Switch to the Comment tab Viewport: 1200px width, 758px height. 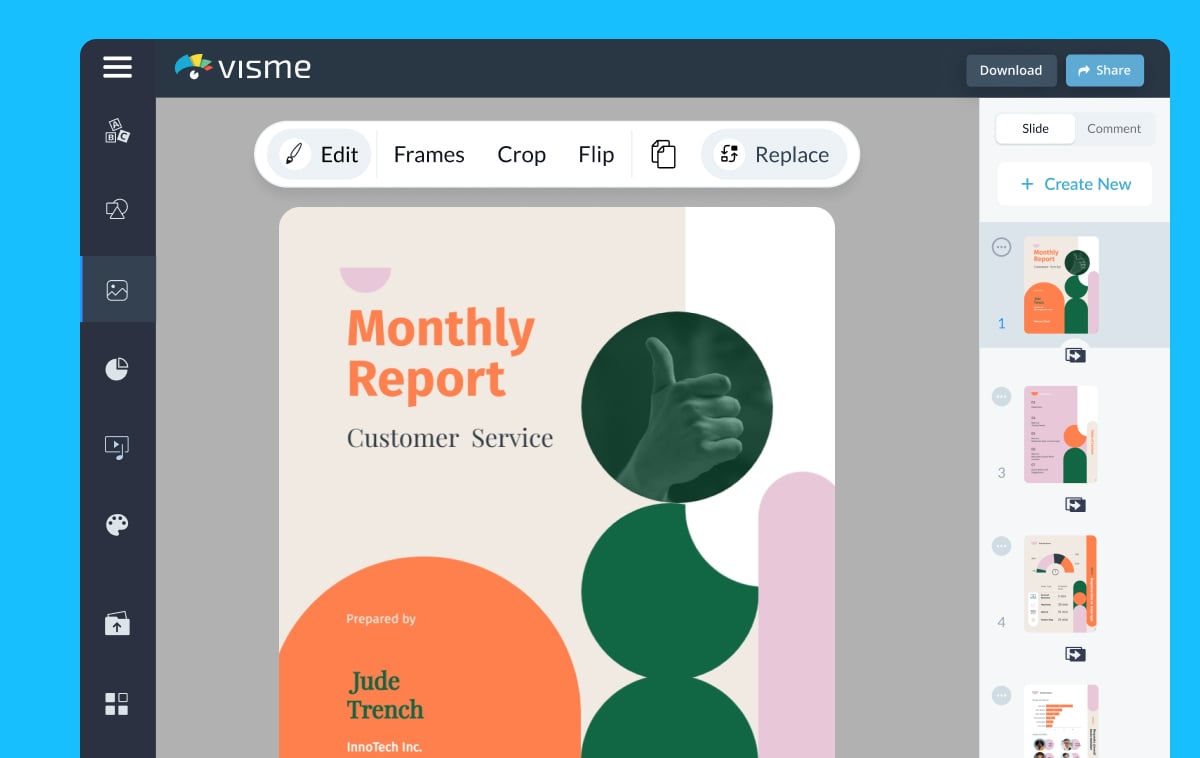1114,128
